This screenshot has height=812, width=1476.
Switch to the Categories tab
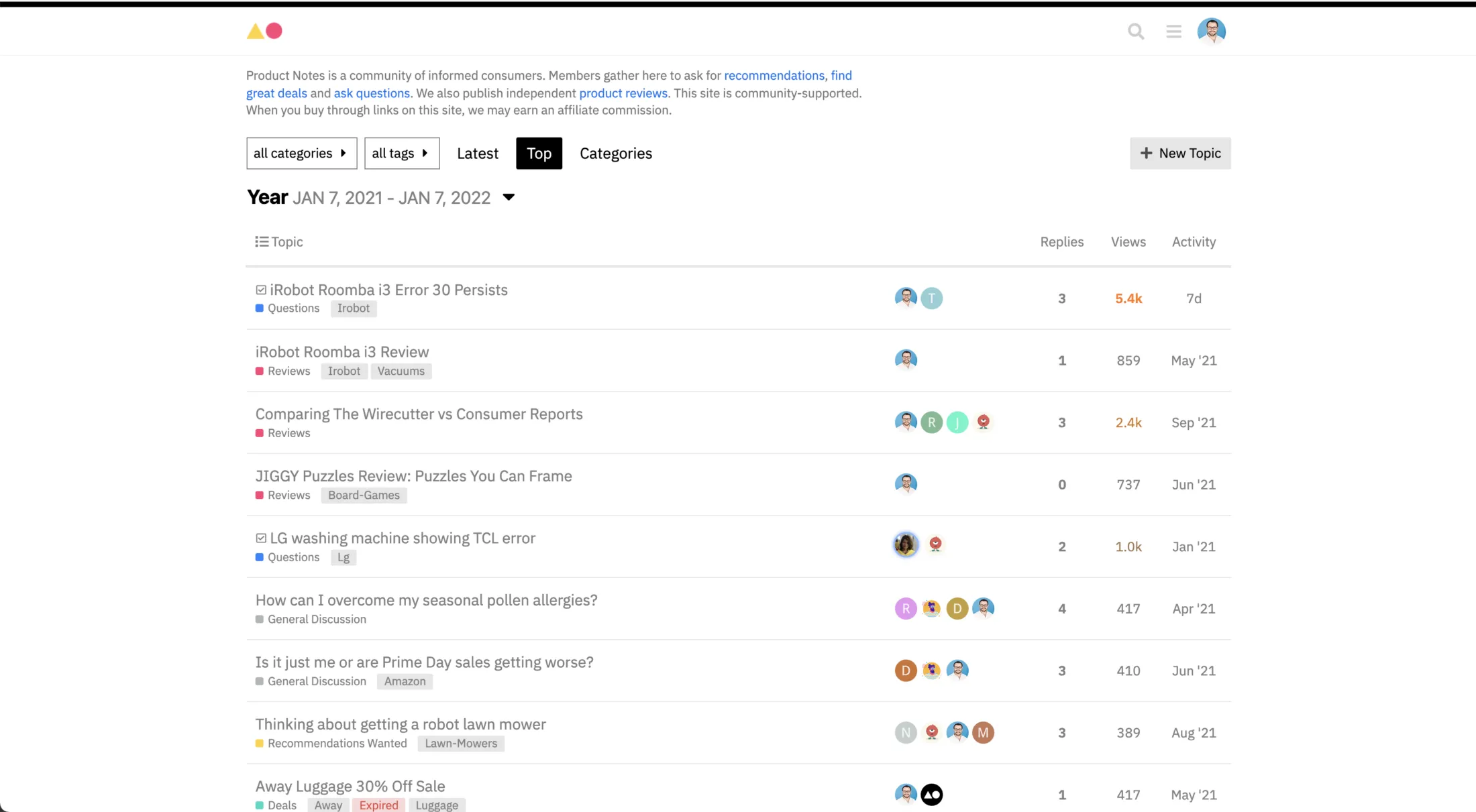point(615,154)
